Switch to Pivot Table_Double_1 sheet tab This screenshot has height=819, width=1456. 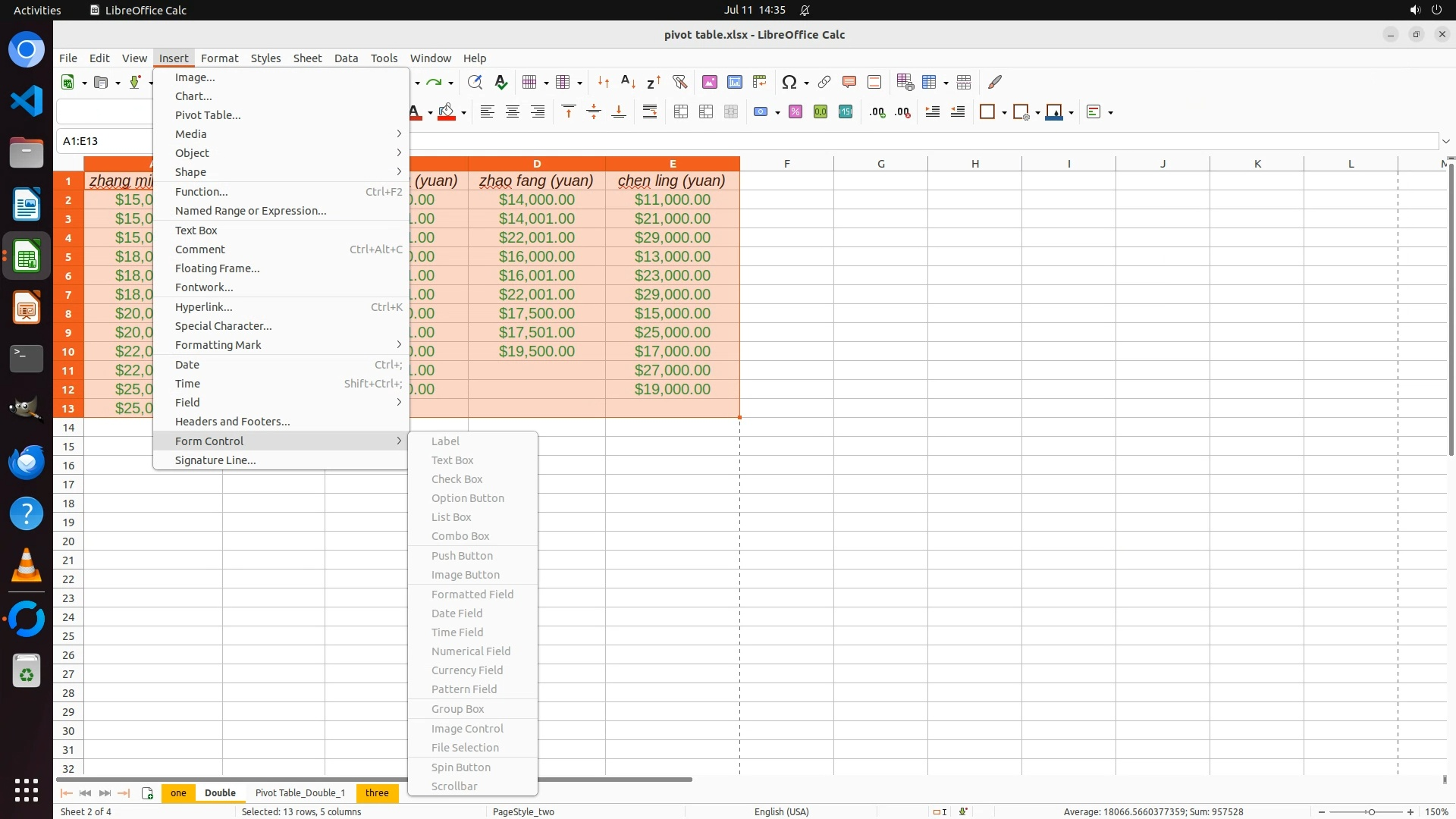pyautogui.click(x=300, y=793)
